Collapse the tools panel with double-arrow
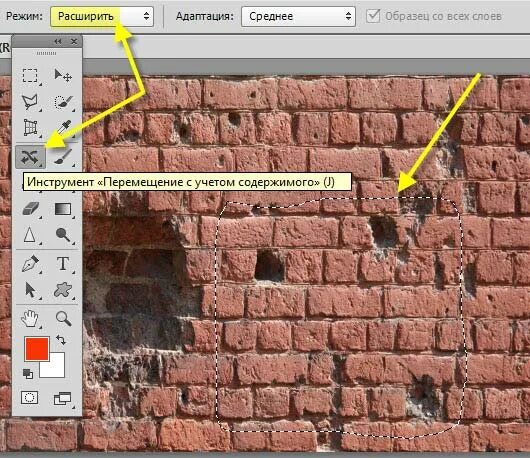The image size is (530, 458). pos(58,41)
